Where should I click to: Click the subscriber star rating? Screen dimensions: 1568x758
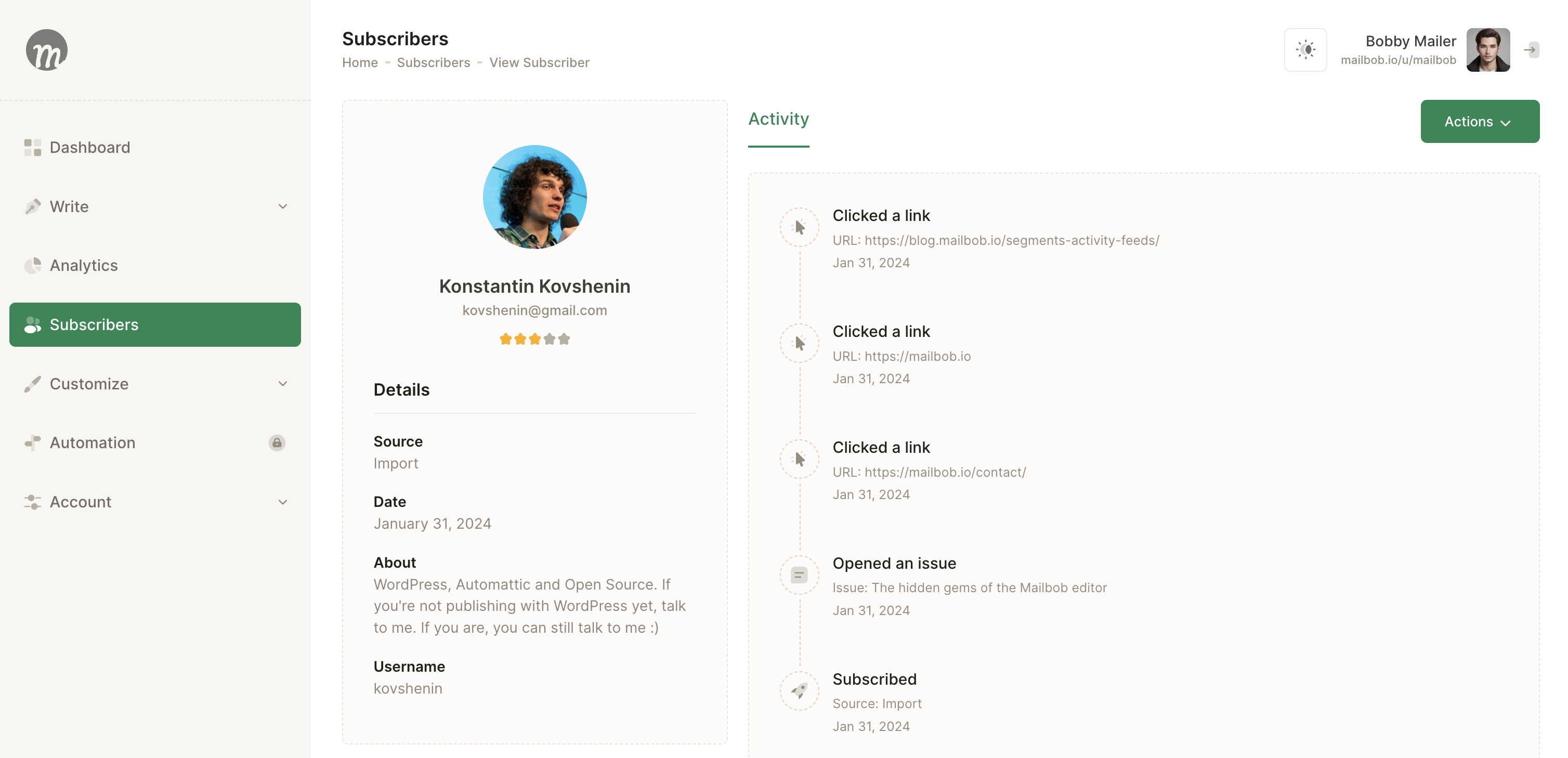click(534, 339)
